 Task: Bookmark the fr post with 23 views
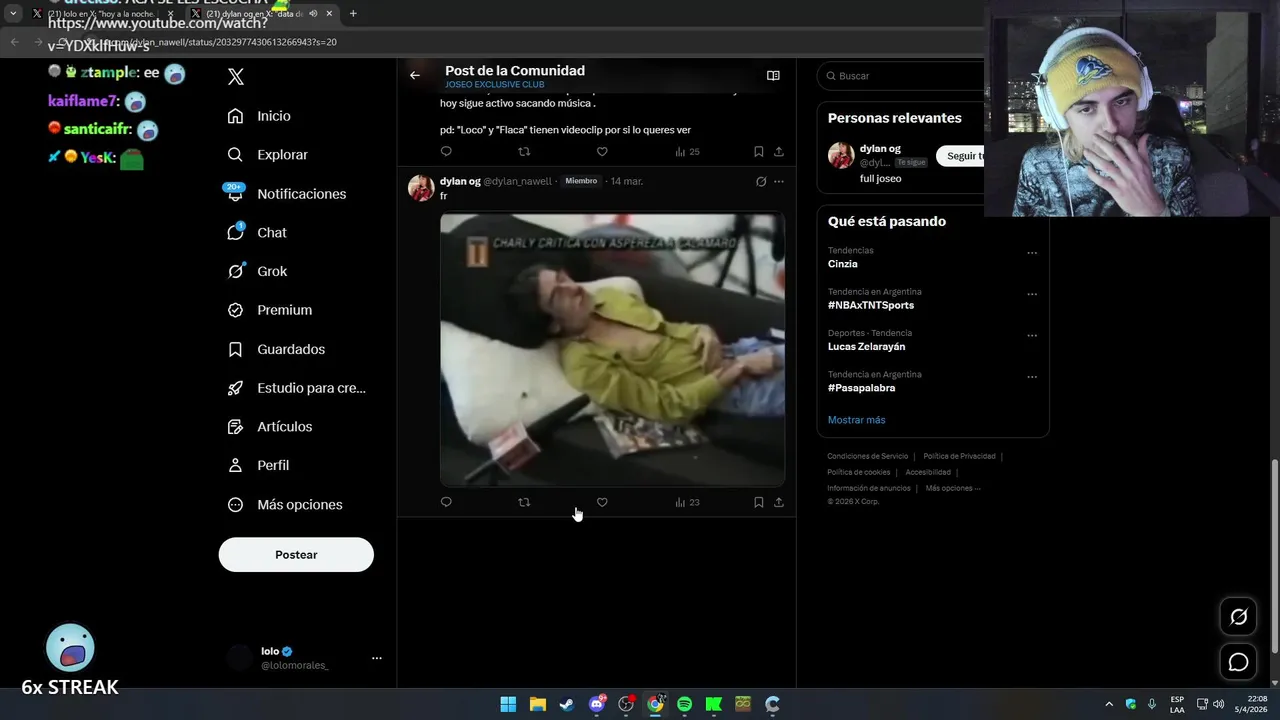pos(758,502)
